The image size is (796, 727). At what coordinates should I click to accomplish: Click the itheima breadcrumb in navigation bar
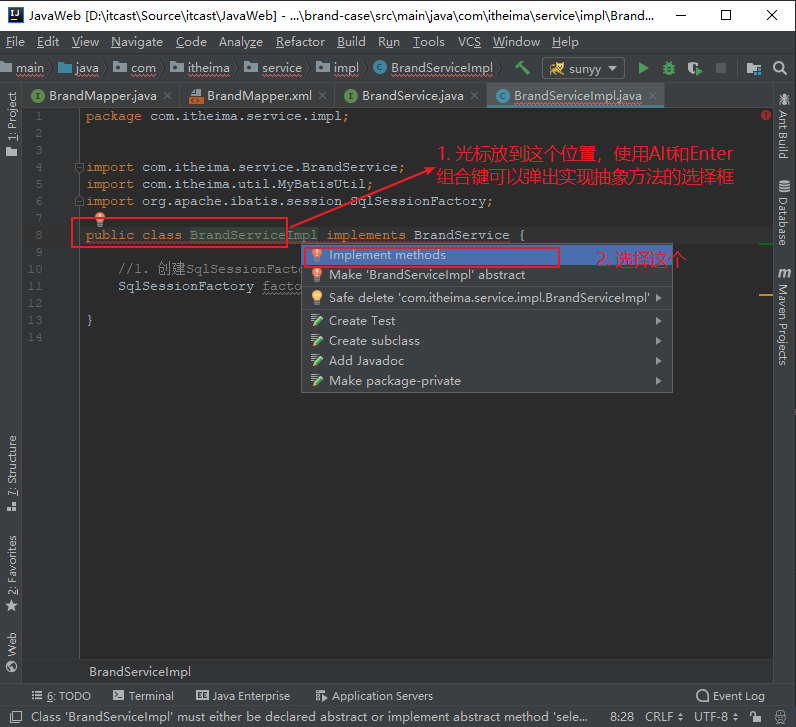click(x=208, y=68)
